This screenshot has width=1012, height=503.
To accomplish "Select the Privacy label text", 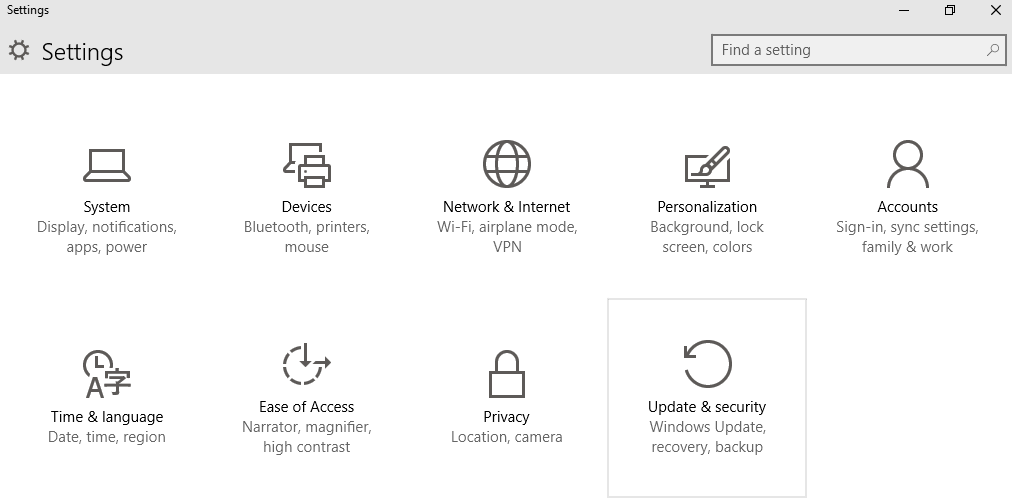I will [507, 416].
